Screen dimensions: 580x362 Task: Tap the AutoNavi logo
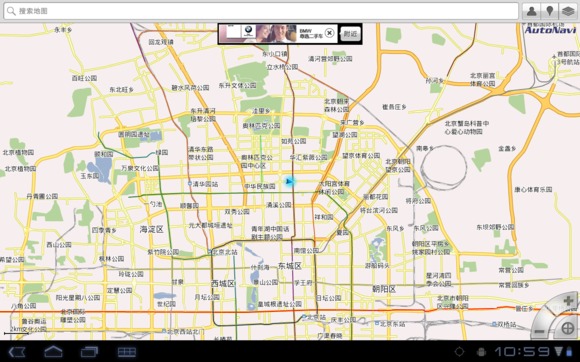pos(550,29)
